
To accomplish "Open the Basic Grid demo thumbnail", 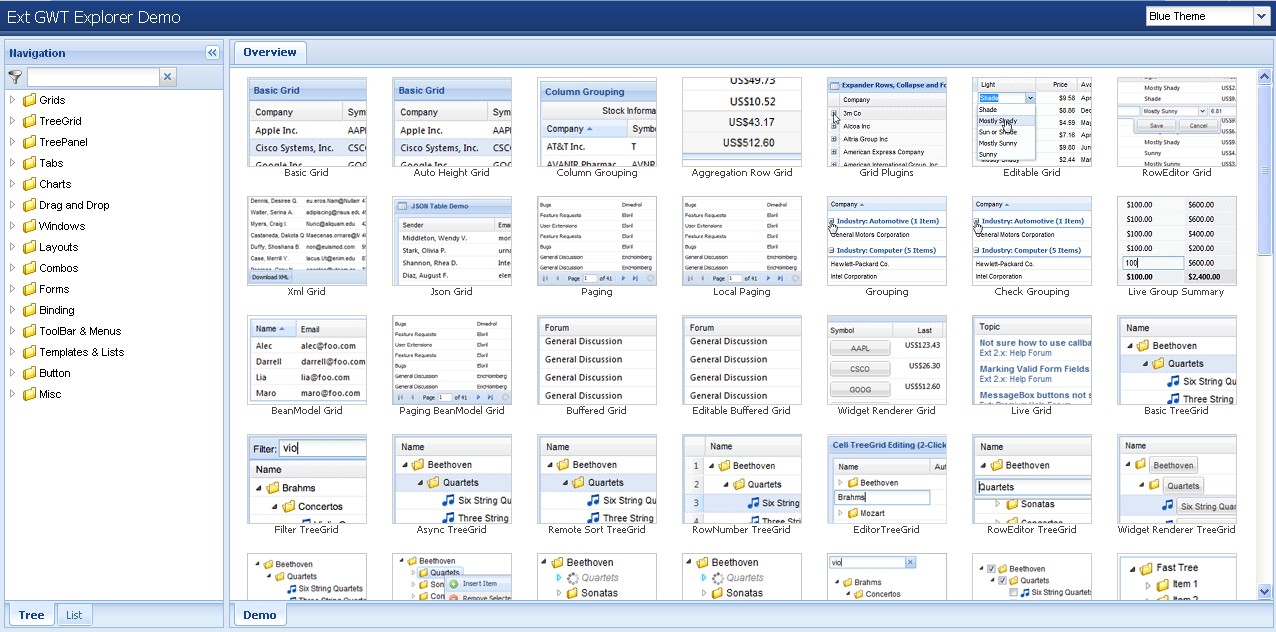I will point(306,122).
